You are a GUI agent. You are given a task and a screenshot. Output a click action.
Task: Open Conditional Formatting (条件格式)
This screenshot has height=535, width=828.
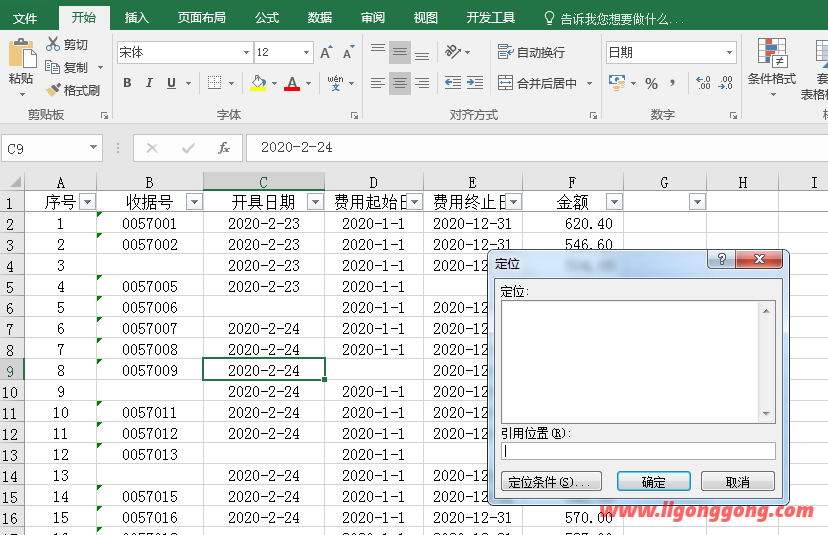(771, 62)
